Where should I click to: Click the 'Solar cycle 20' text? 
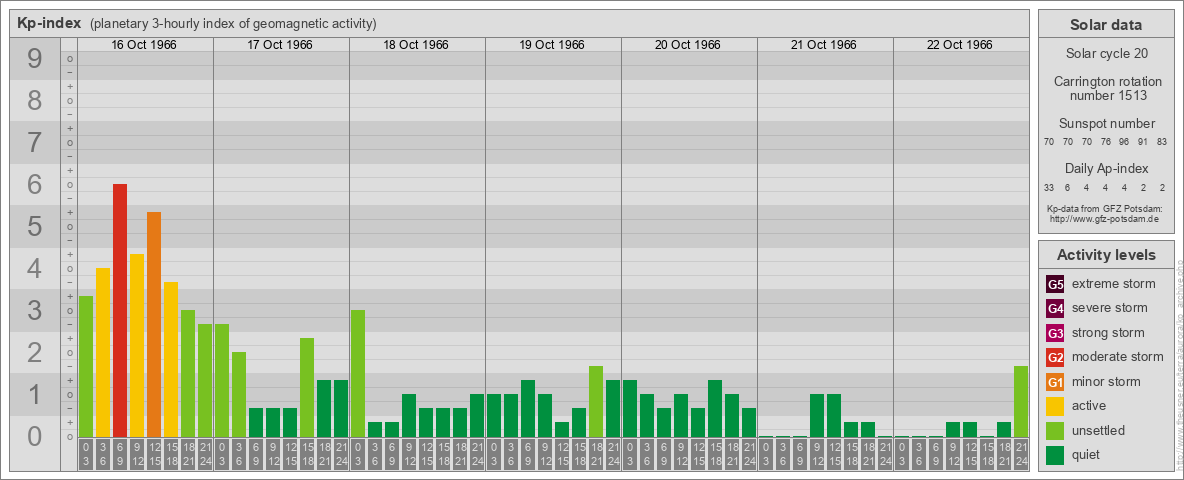pyautogui.click(x=1106, y=54)
